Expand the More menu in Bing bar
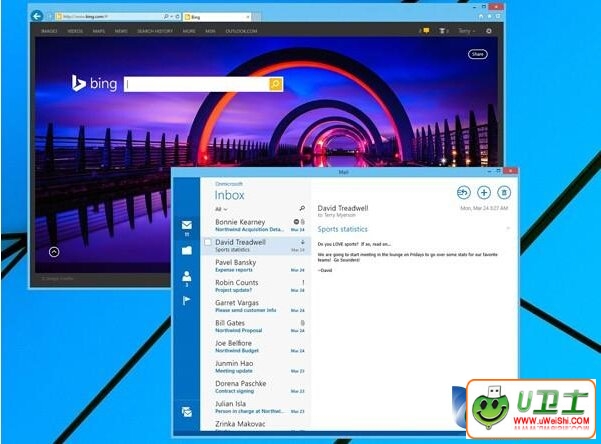 (x=189, y=31)
